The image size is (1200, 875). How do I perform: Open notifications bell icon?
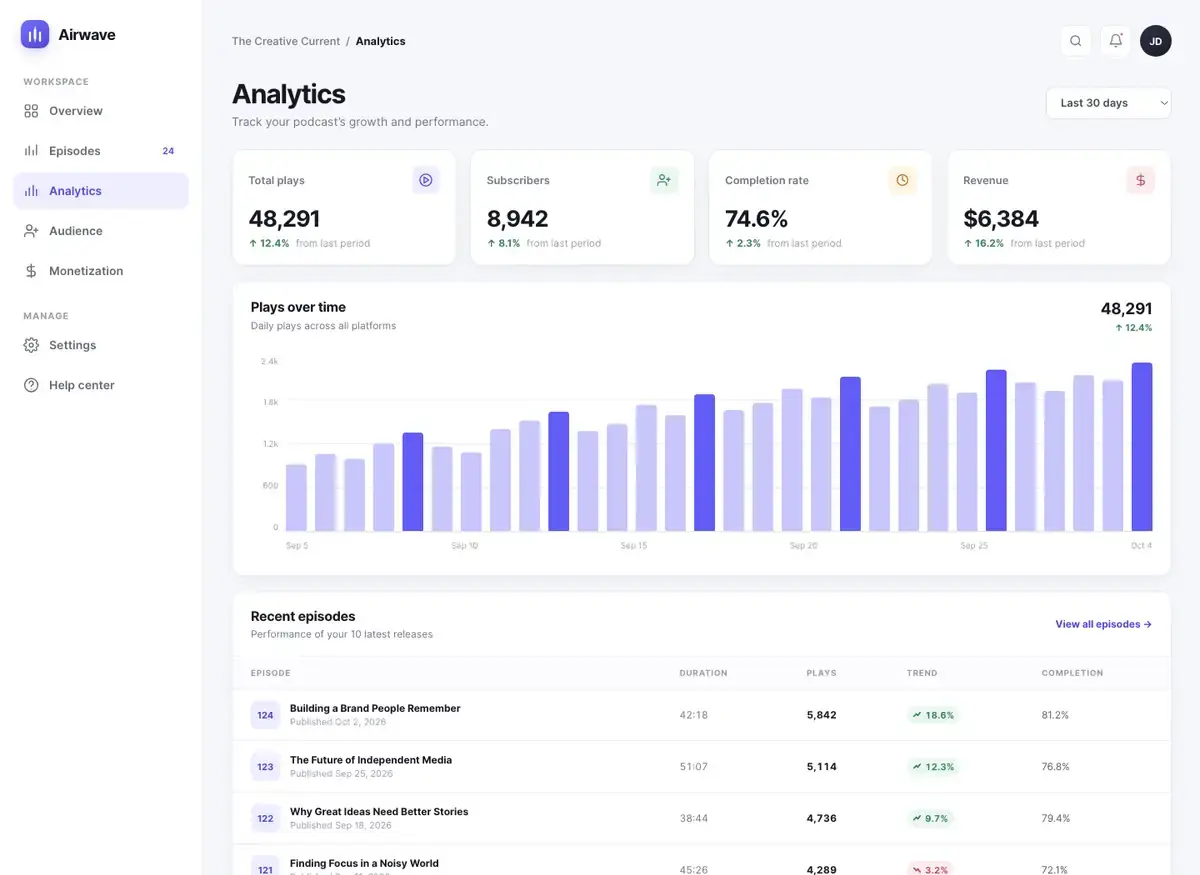tap(1116, 41)
